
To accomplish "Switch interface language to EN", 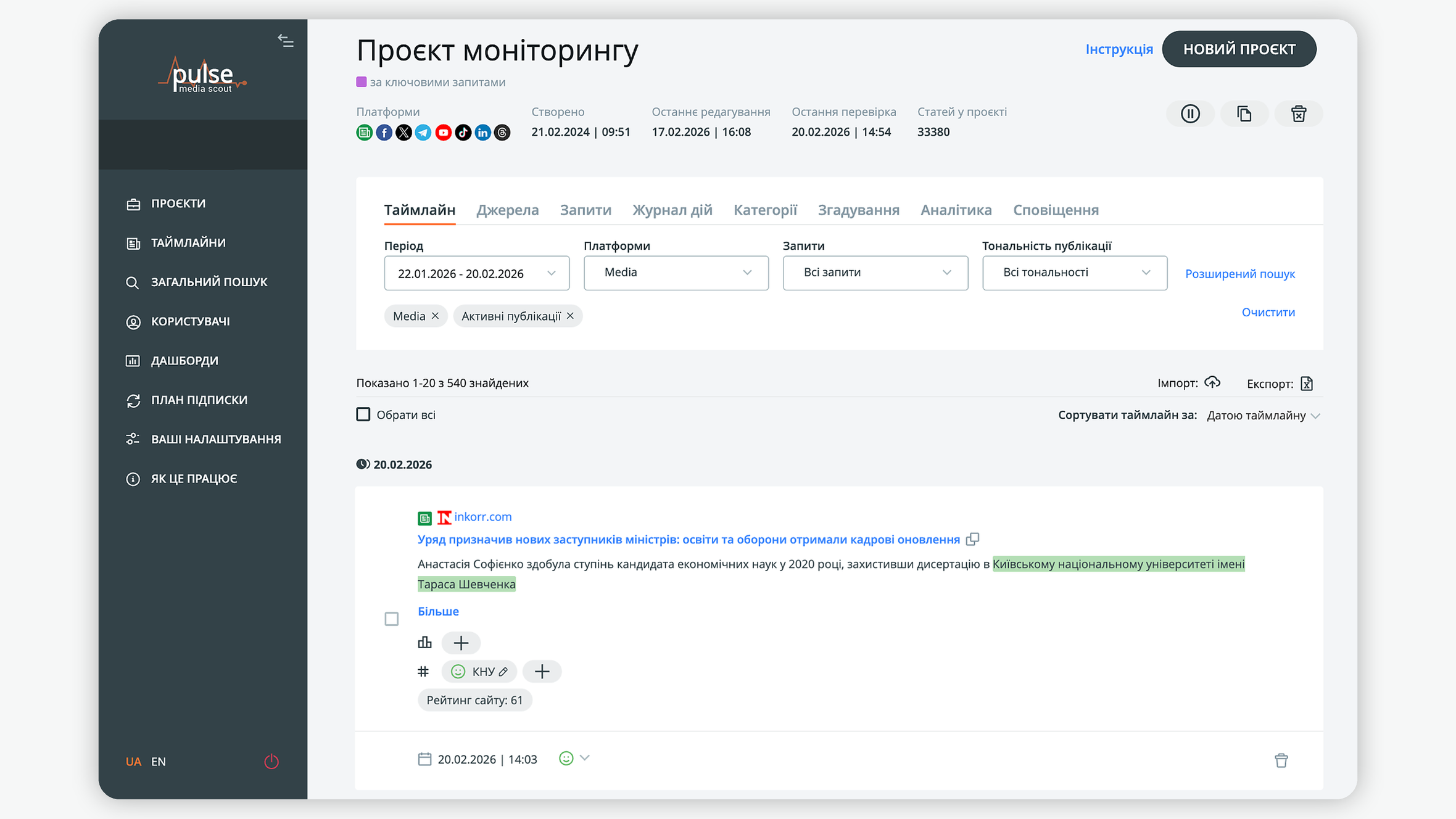I will point(159,762).
